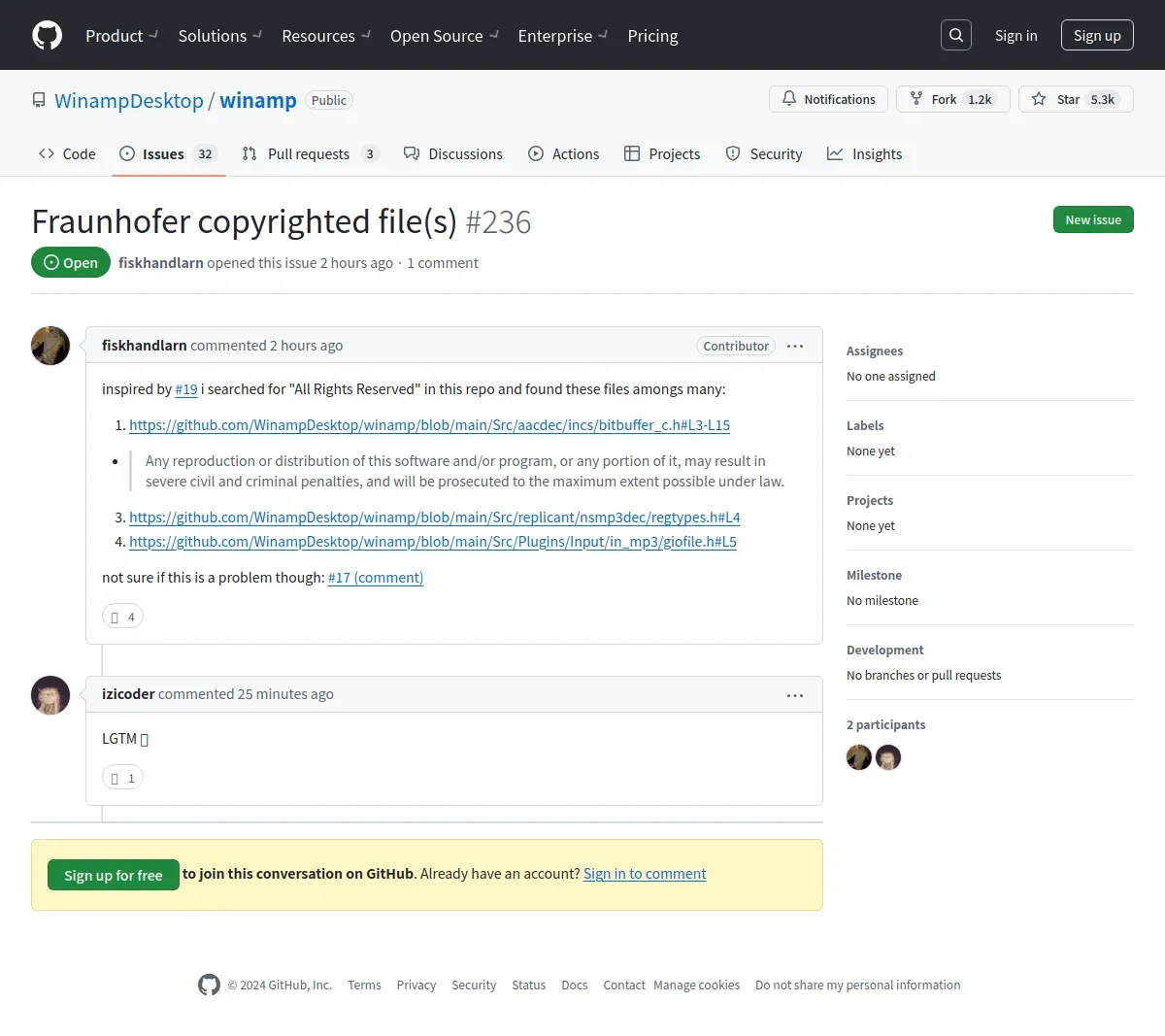
Task: Open the footer Terms link
Action: (x=364, y=985)
